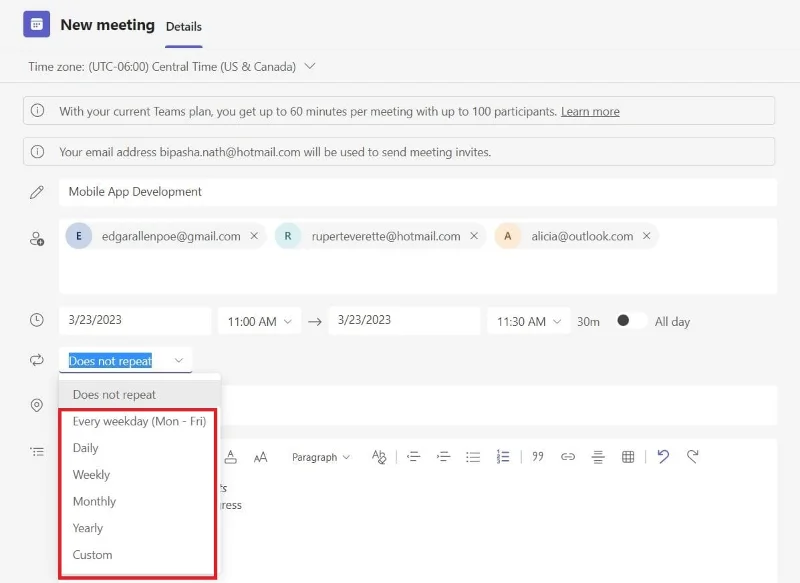Insert a quote block
Viewport: 800px width, 583px height.
(538, 457)
